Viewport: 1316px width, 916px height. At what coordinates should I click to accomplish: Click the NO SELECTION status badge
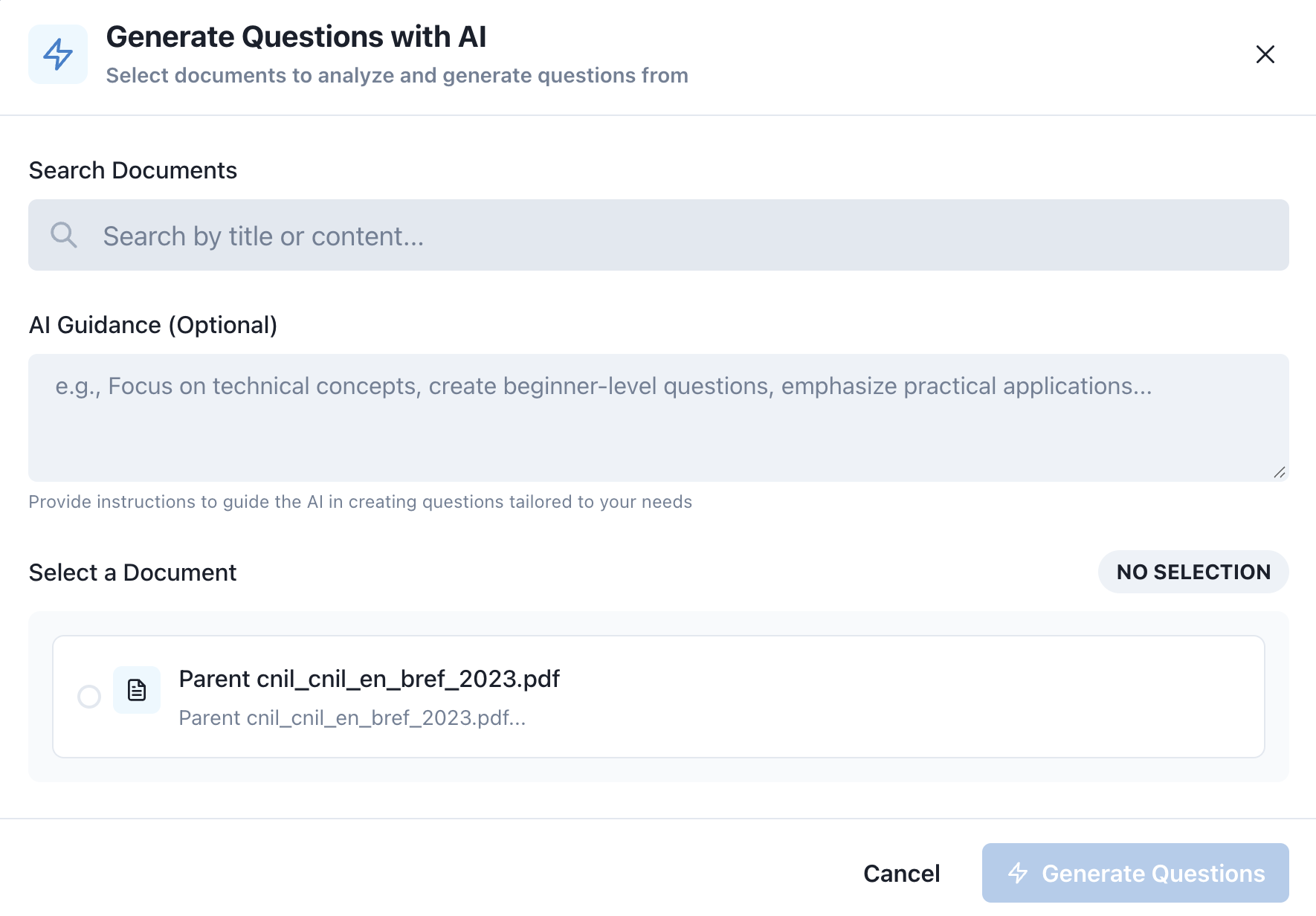(x=1193, y=572)
